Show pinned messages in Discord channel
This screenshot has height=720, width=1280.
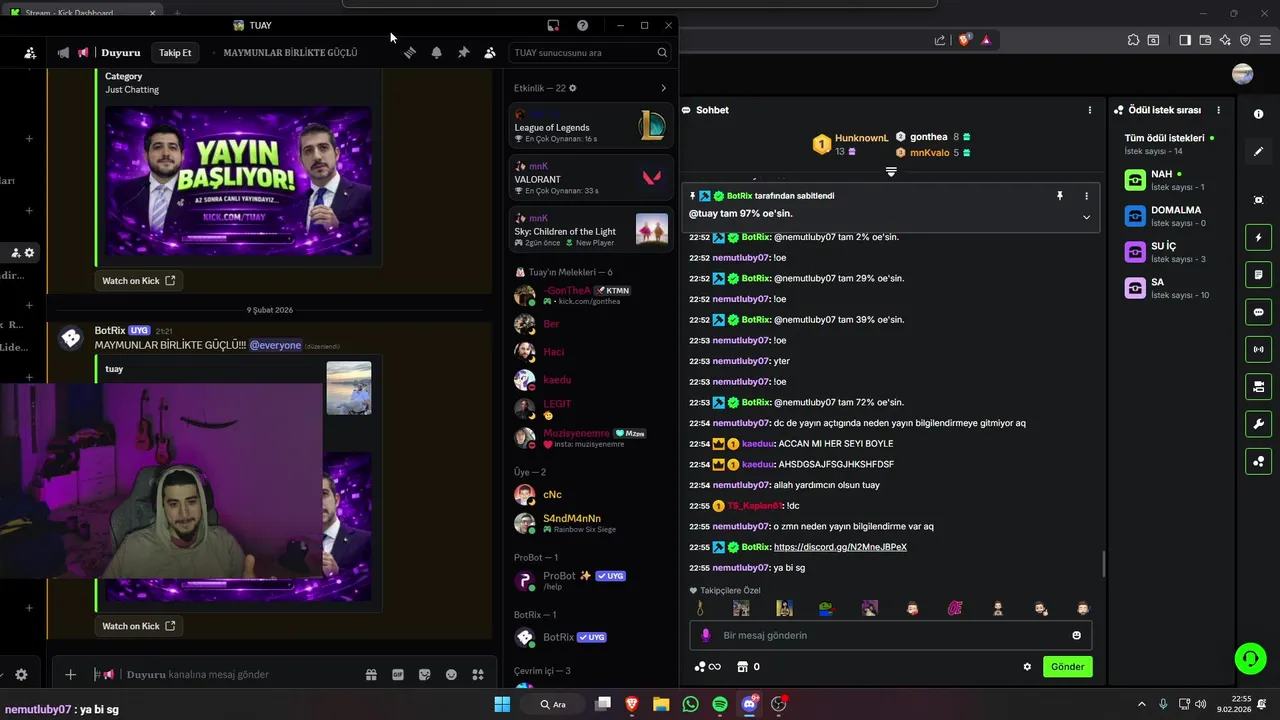[x=463, y=52]
